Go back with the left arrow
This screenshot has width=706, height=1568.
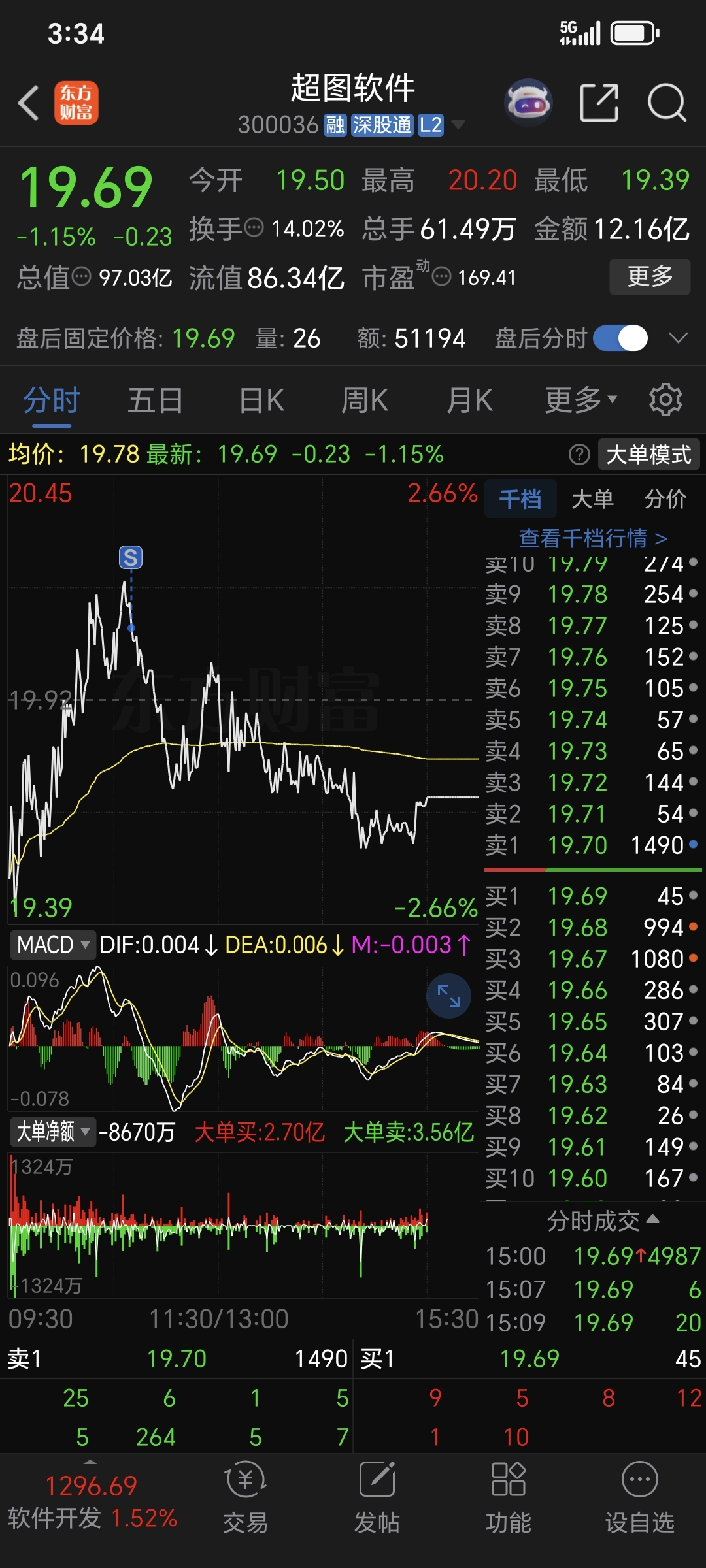[29, 103]
